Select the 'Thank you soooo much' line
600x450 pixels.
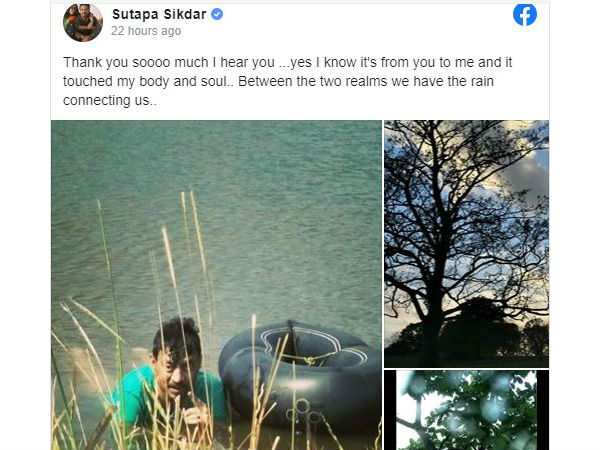287,62
